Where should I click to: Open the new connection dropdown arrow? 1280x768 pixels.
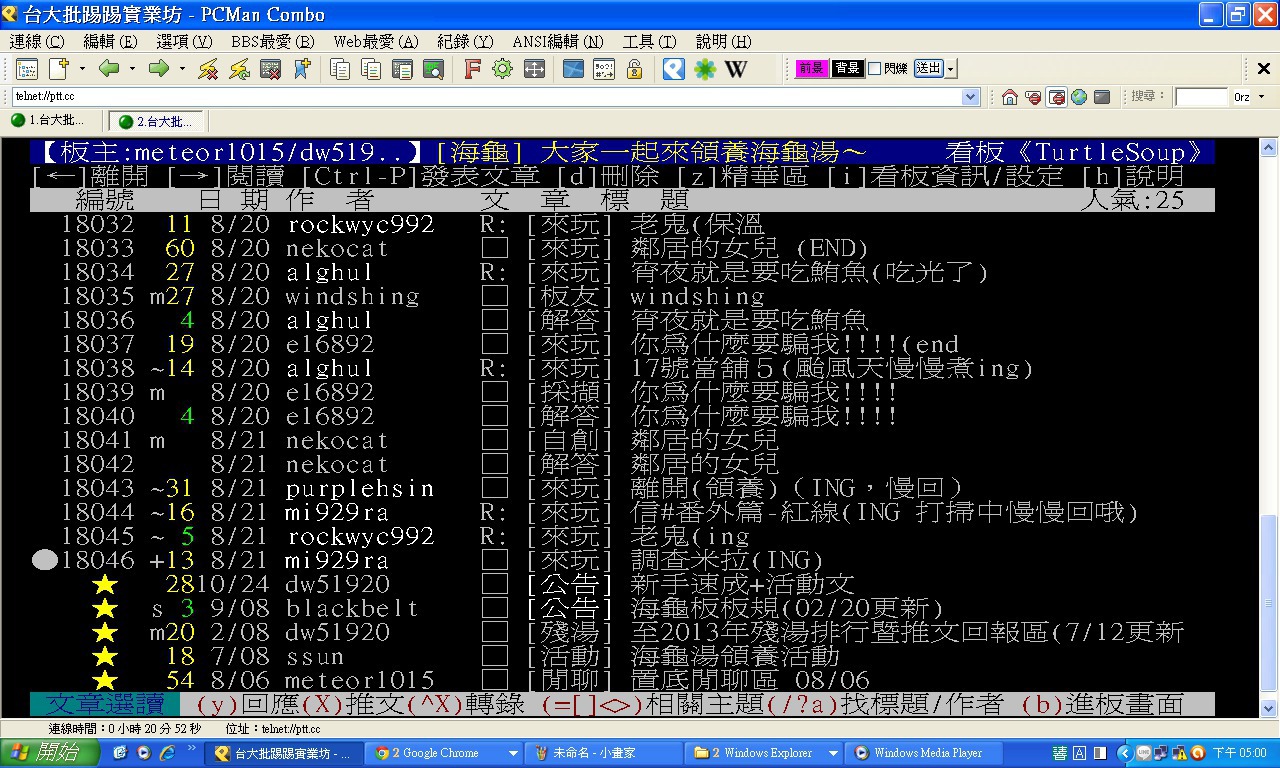[82, 69]
